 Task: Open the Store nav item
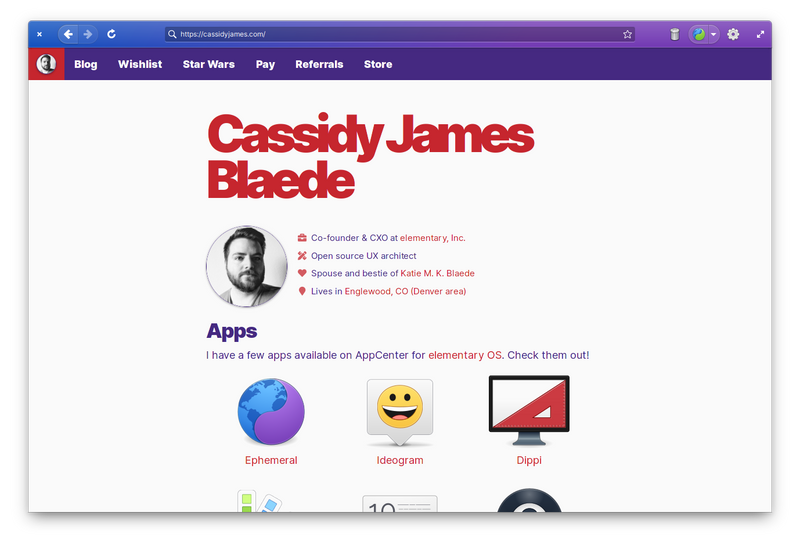378,64
